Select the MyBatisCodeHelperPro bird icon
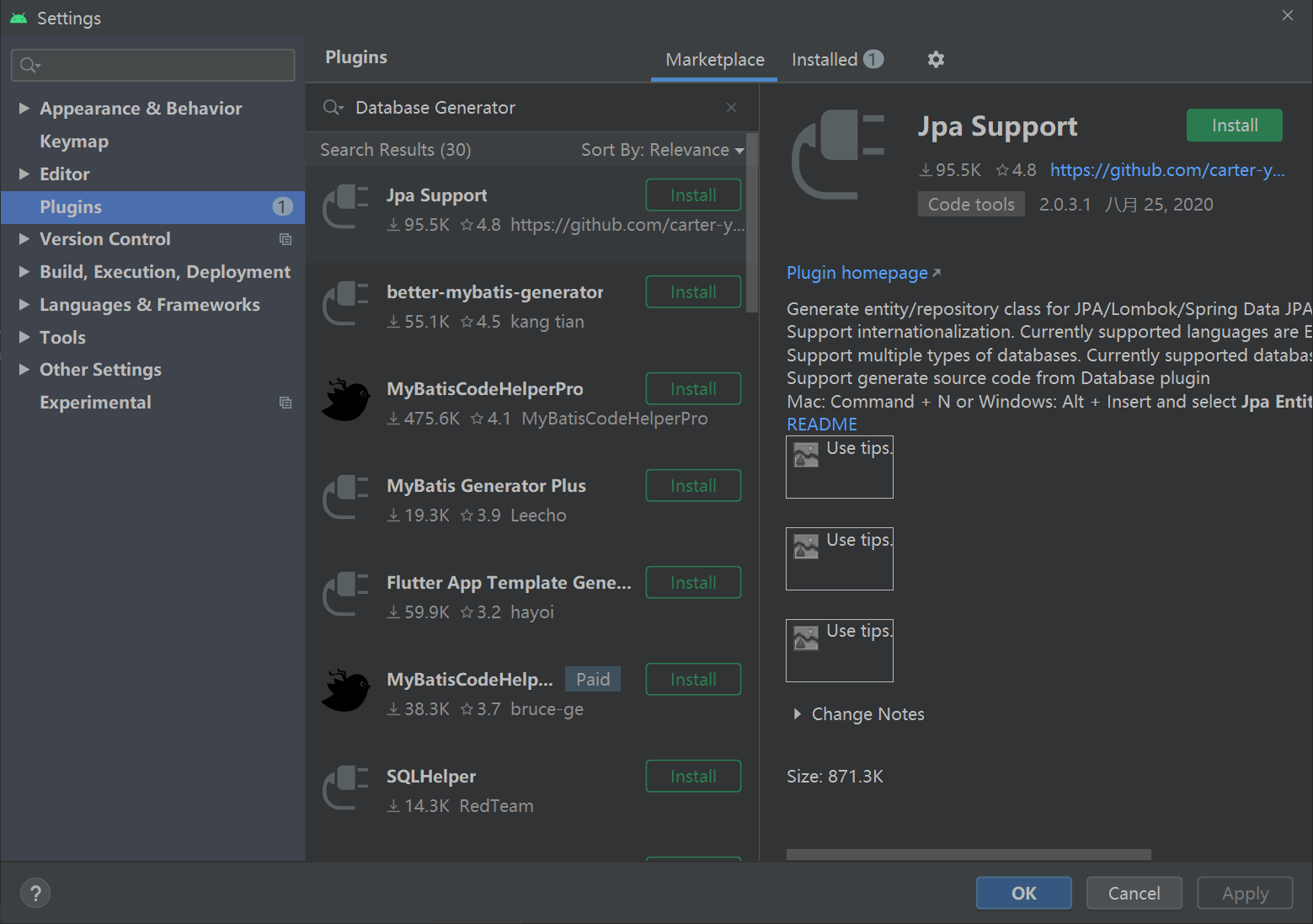The width and height of the screenshot is (1313, 924). tap(346, 400)
